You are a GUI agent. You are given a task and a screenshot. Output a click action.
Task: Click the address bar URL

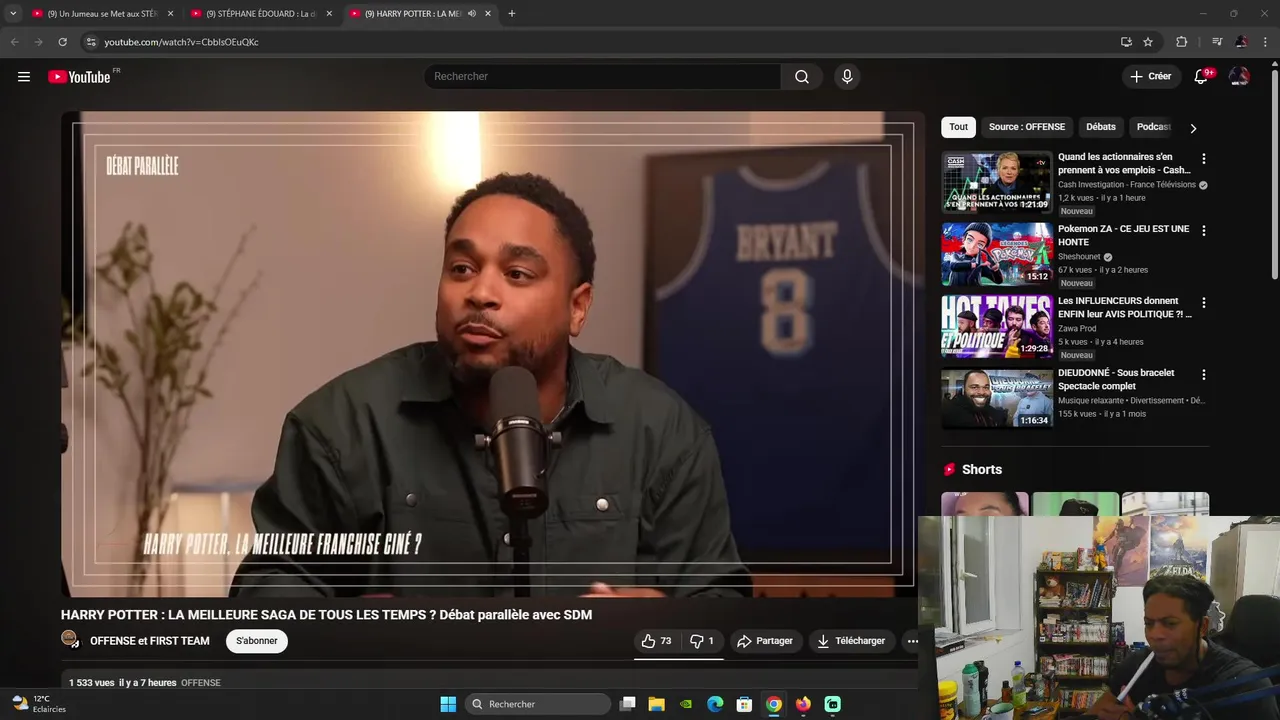(181, 42)
